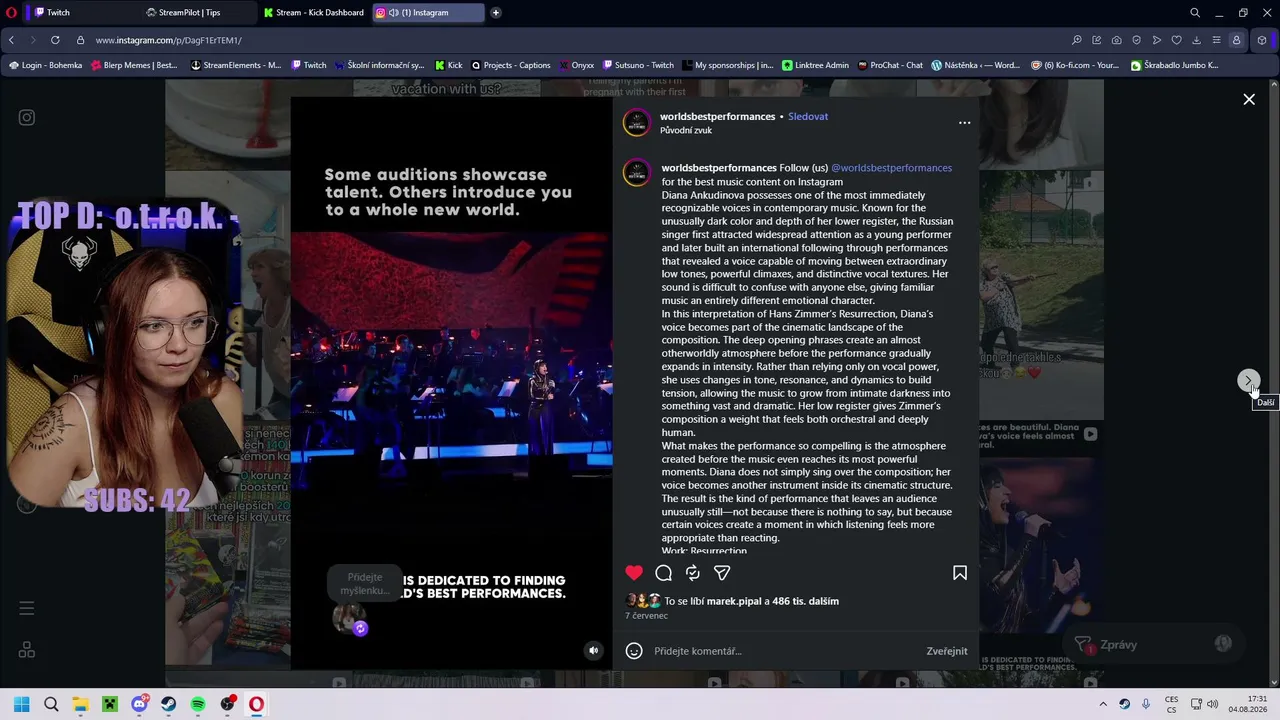Reload the Instagram page
The height and width of the screenshot is (720, 1280).
(x=55, y=40)
